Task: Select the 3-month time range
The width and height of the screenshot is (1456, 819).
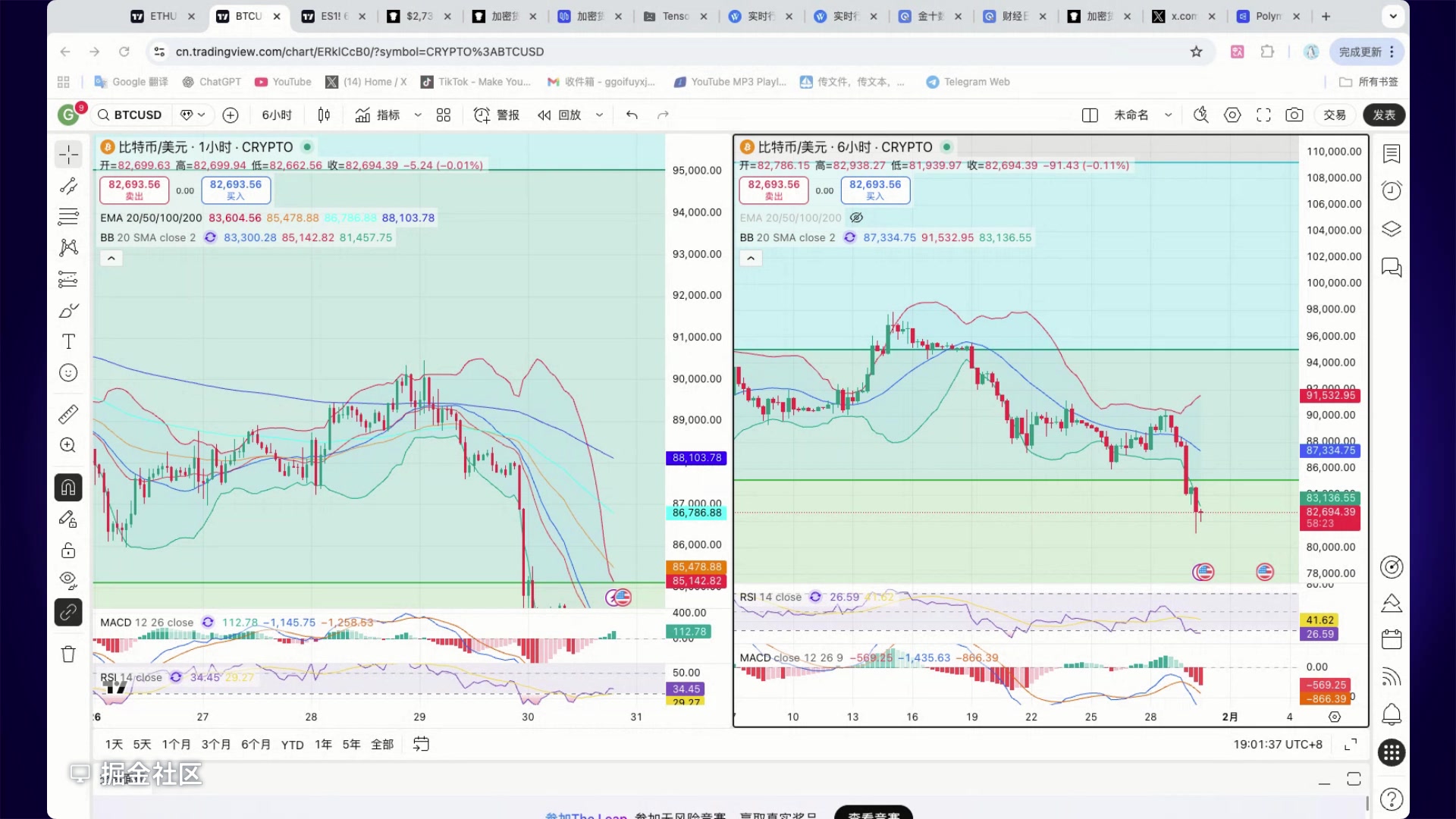Action: coord(215,745)
